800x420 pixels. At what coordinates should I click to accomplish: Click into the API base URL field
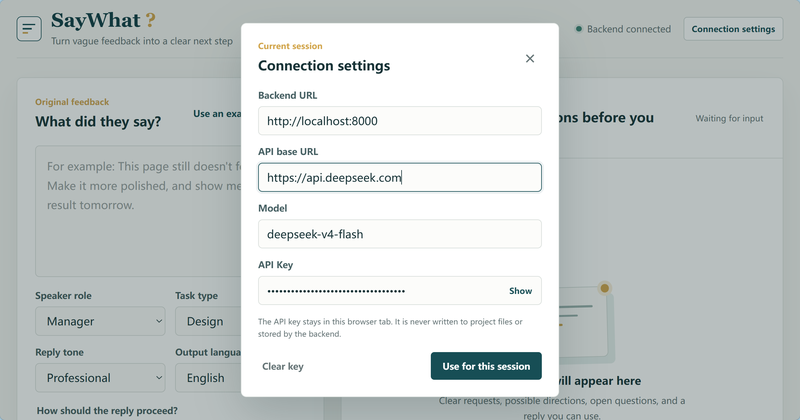399,178
